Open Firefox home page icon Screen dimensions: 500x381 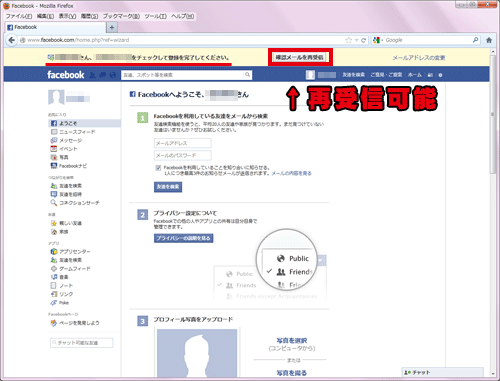pos(489,40)
